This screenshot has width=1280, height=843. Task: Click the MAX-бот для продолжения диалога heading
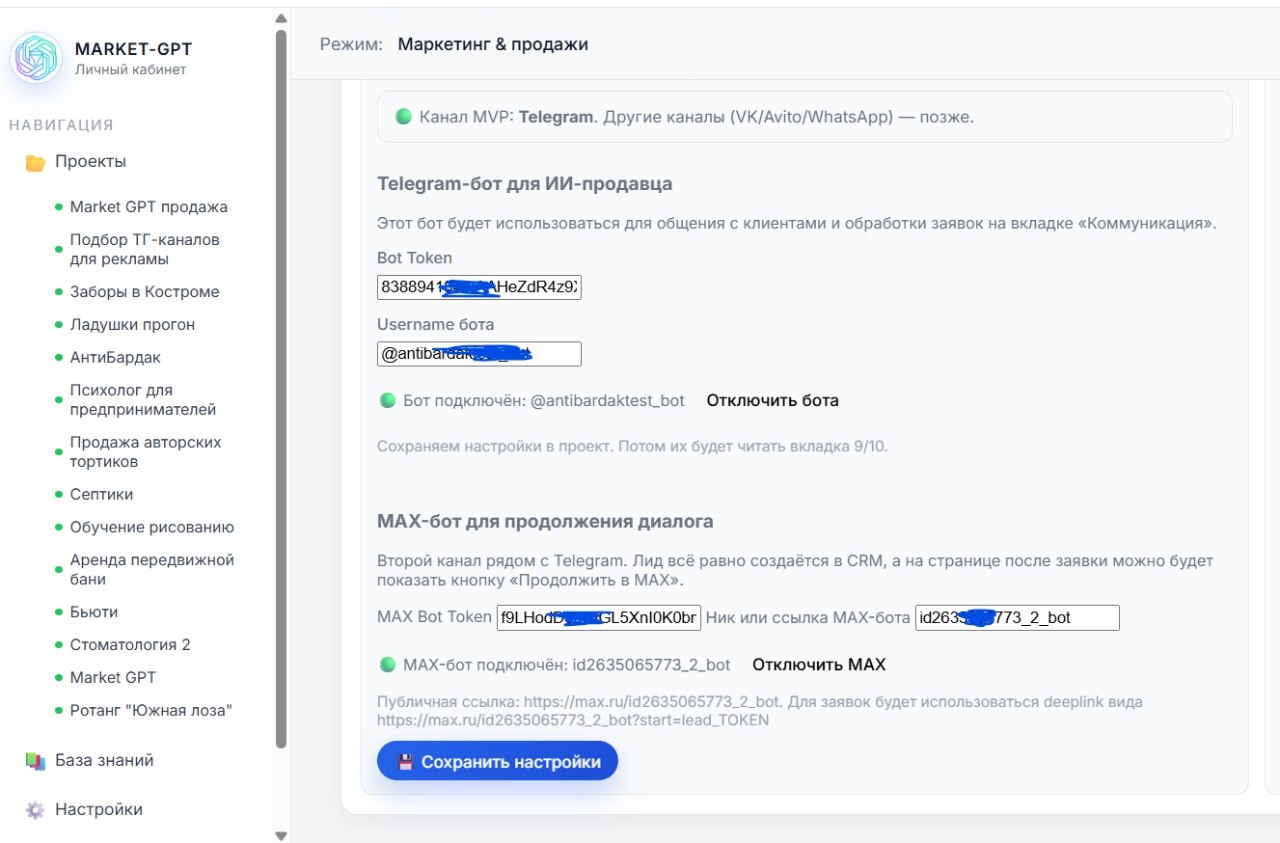pyautogui.click(x=545, y=522)
